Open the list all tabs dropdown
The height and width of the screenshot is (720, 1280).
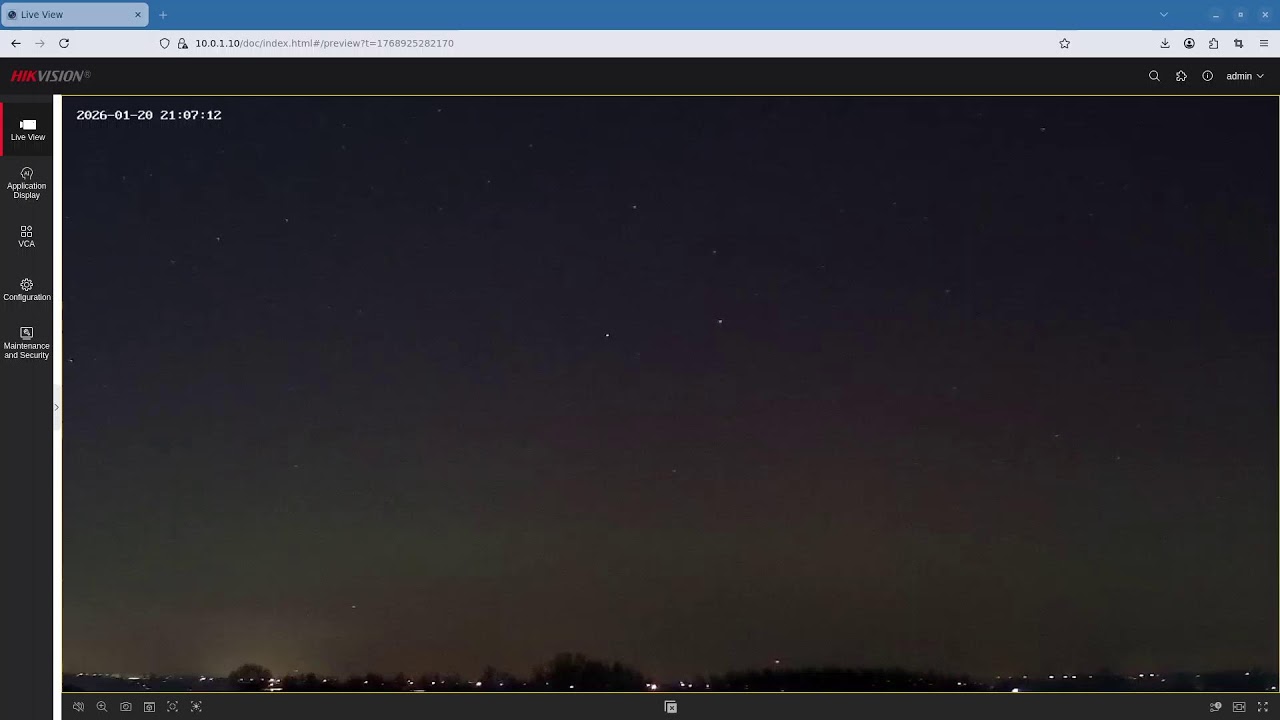[1164, 15]
